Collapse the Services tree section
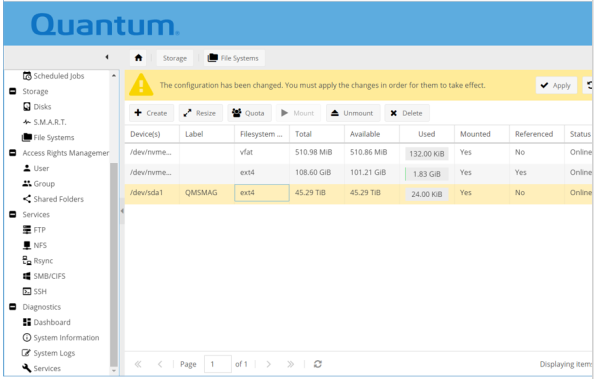 [13, 215]
